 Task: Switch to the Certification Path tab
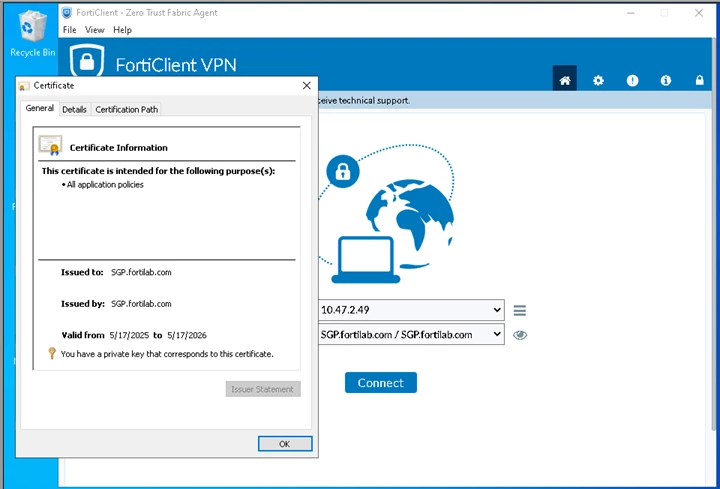coord(126,109)
